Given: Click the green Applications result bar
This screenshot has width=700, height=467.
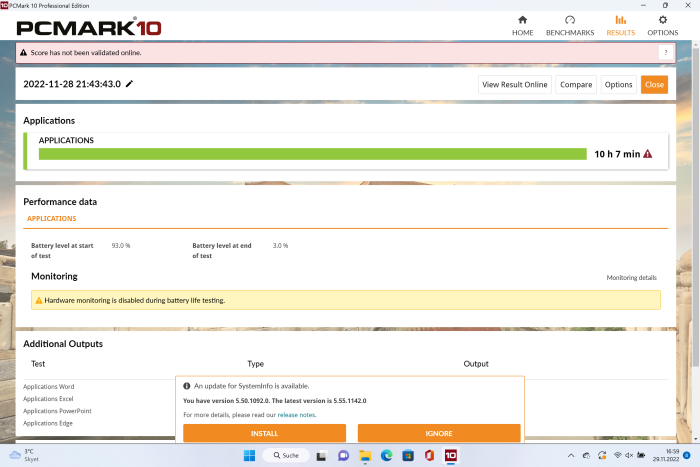Looking at the screenshot, I should pos(312,154).
